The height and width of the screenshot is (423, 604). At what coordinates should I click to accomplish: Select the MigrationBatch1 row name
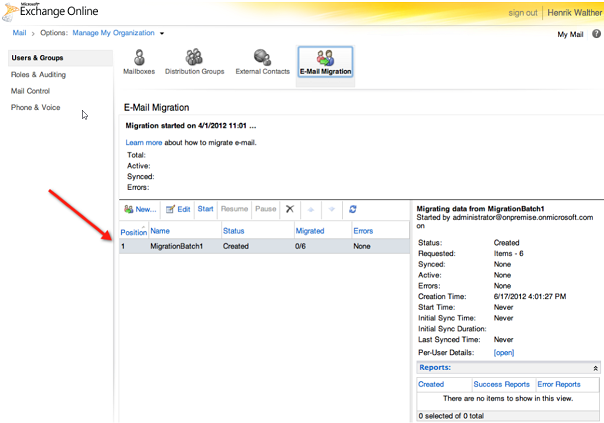tap(176, 246)
